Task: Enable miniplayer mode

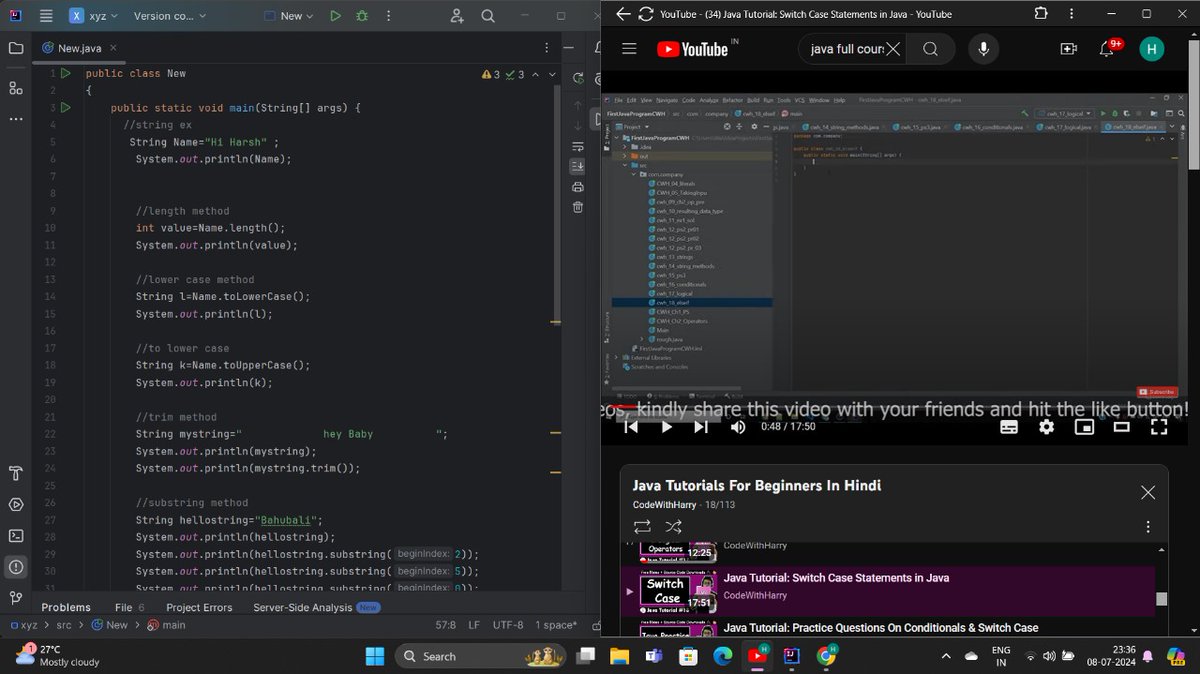Action: pyautogui.click(x=1084, y=427)
